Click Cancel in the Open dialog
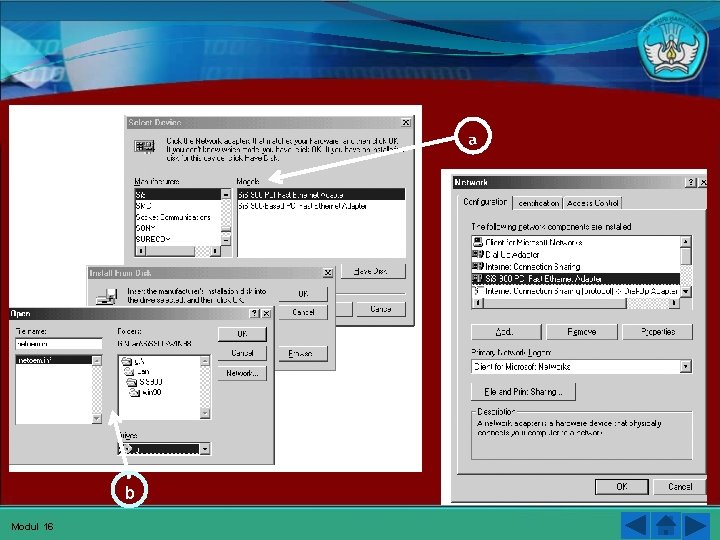Image resolution: width=720 pixels, height=540 pixels. coord(242,353)
